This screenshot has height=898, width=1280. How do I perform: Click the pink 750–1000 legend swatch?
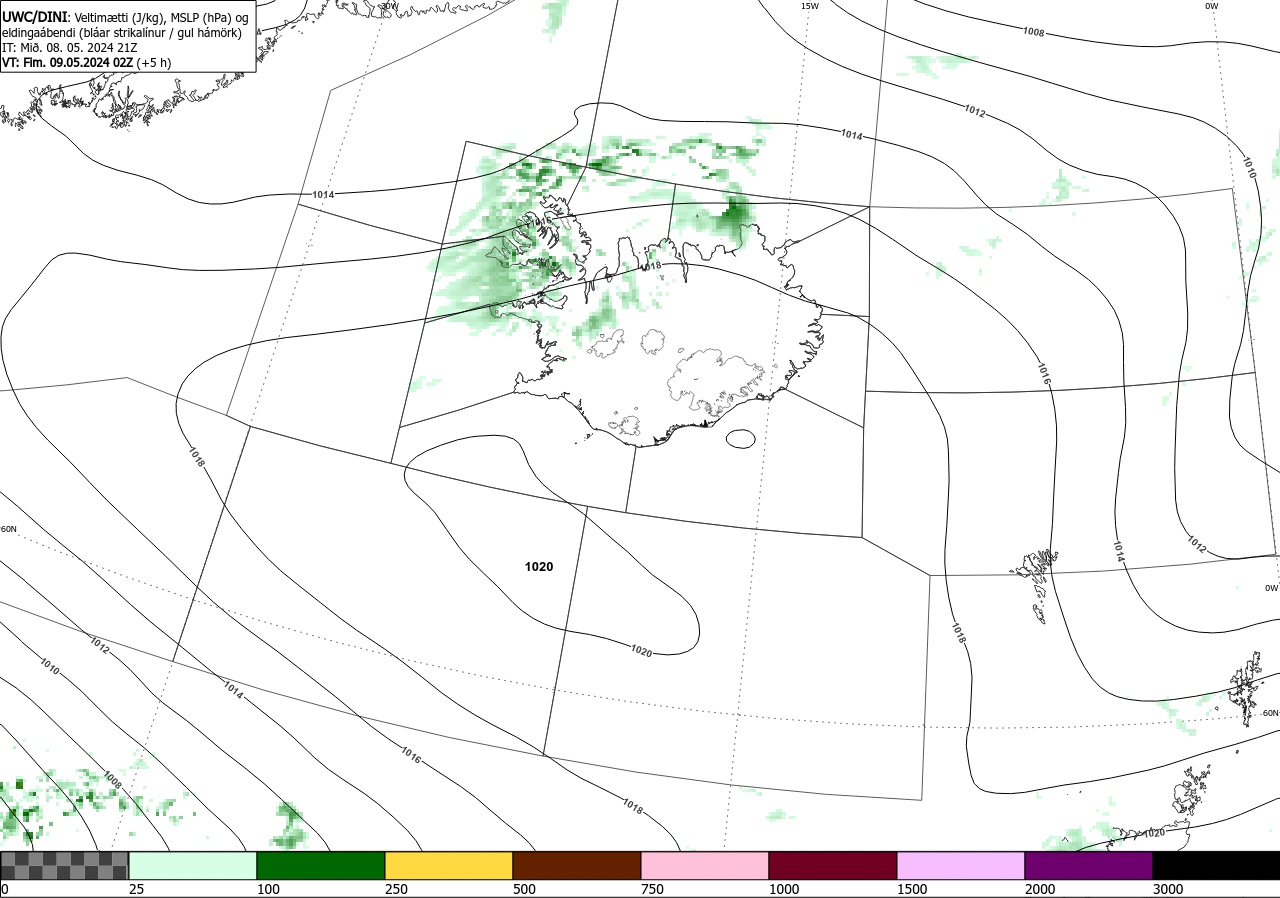(x=705, y=865)
